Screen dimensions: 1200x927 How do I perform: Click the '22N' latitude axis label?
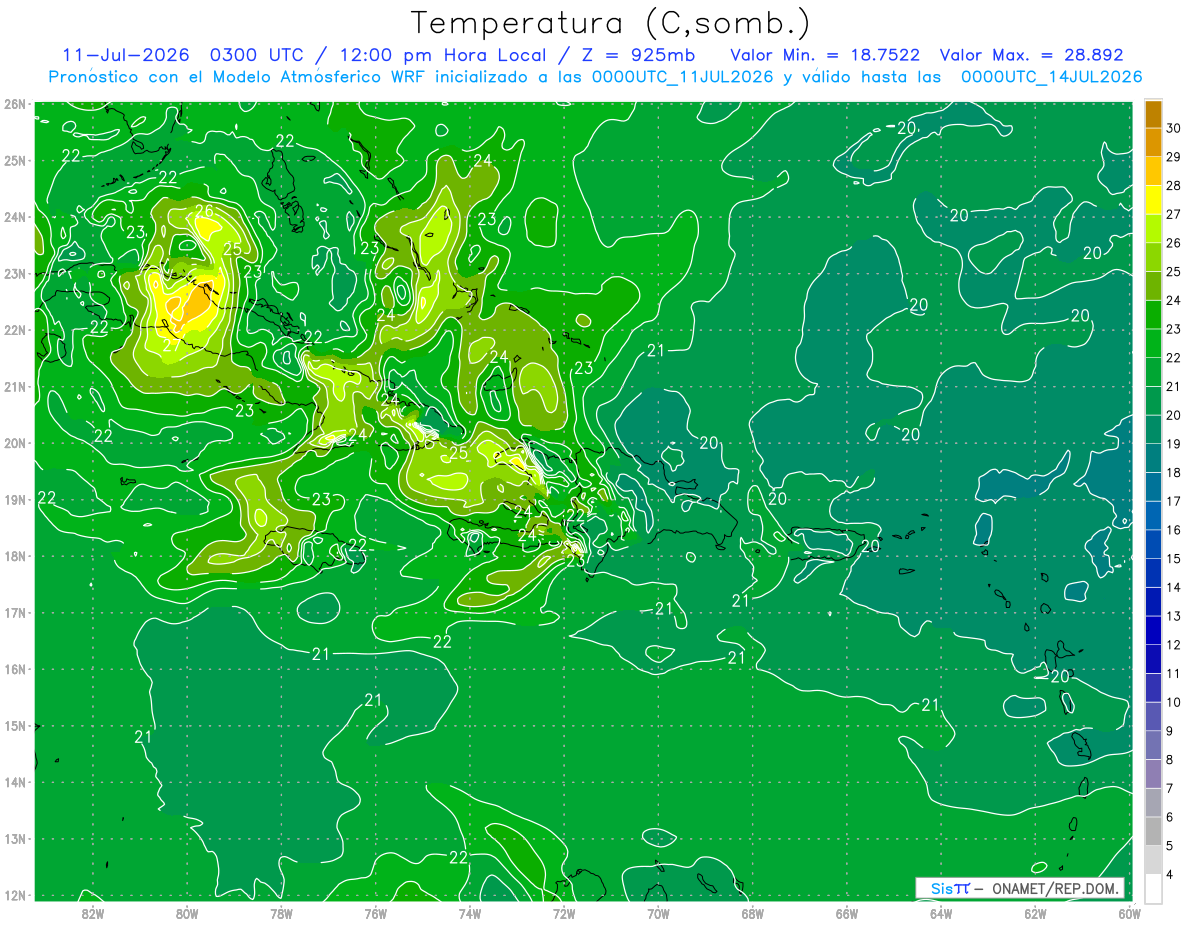15,330
